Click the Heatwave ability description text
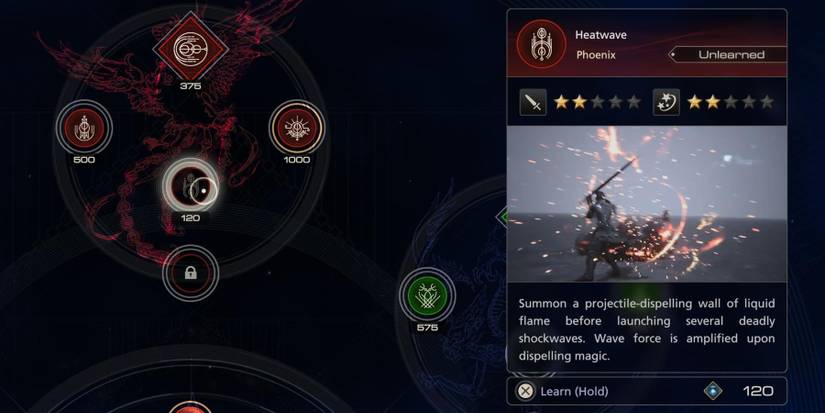The height and width of the screenshot is (413, 825). pyautogui.click(x=647, y=329)
